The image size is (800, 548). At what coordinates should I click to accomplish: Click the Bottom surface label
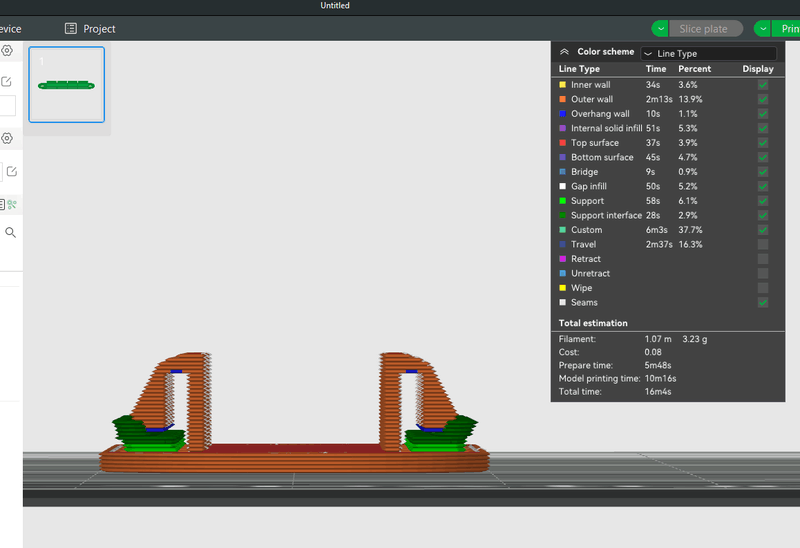(x=602, y=157)
